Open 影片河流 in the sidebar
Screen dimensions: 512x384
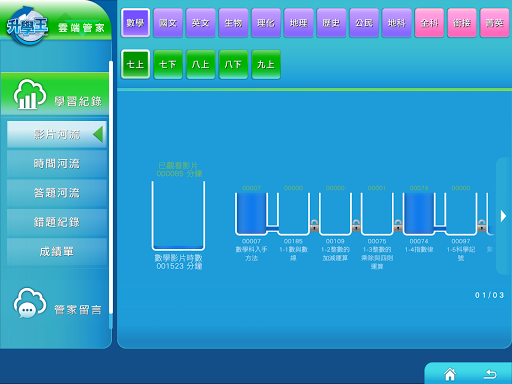pyautogui.click(x=57, y=134)
